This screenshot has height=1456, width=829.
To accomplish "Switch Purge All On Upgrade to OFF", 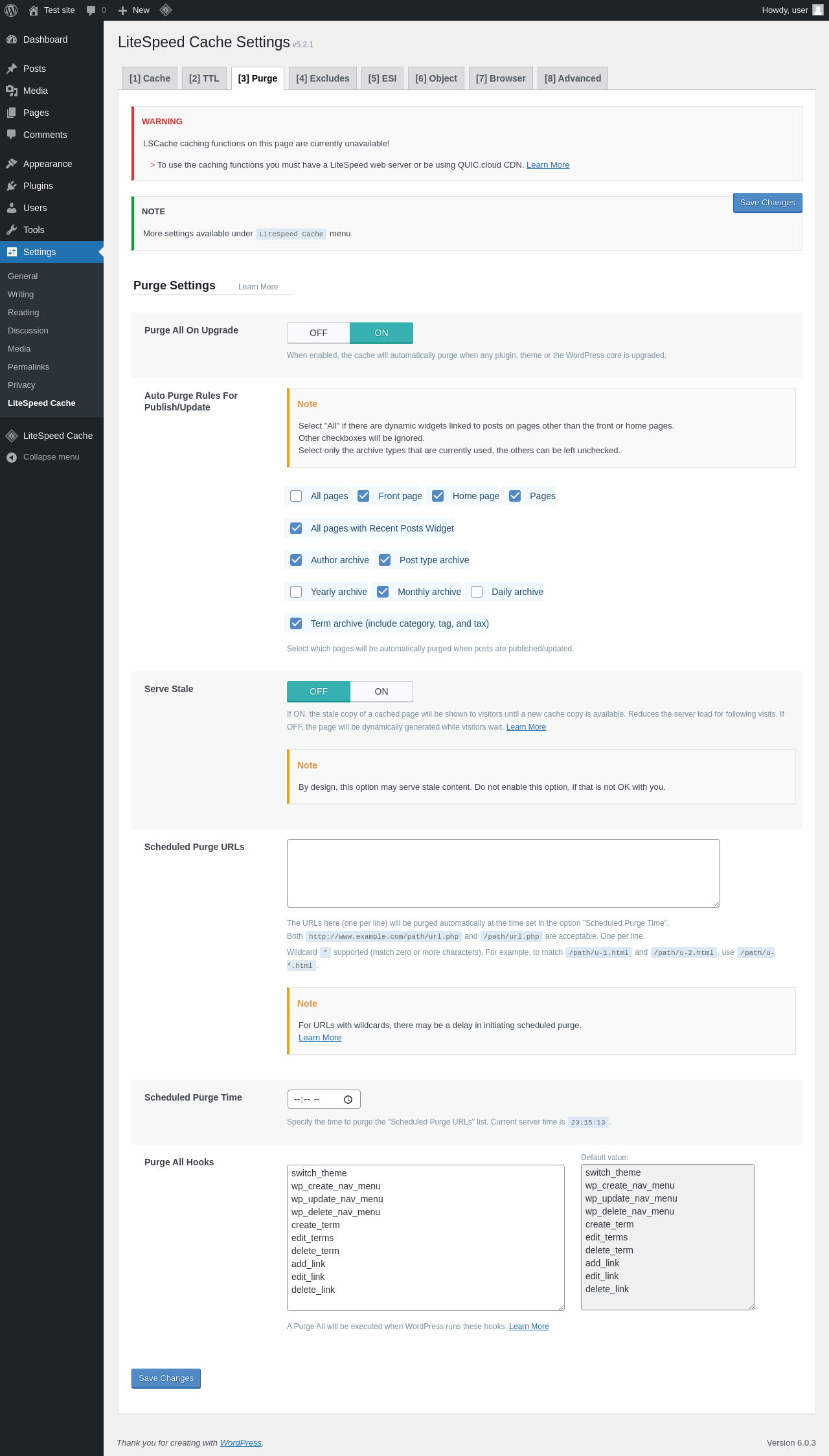I will [x=319, y=333].
